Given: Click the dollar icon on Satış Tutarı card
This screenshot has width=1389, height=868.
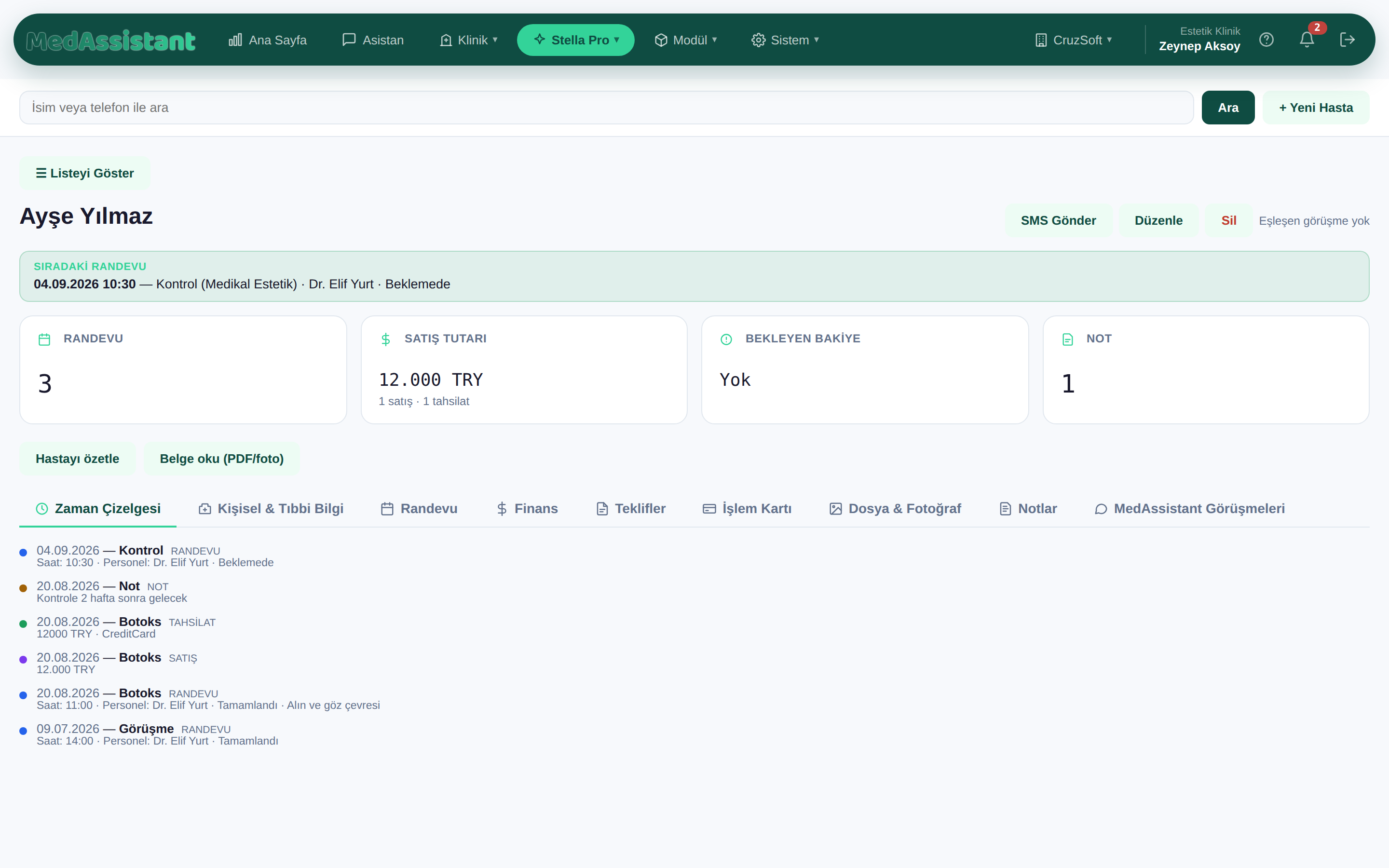Looking at the screenshot, I should 386,339.
